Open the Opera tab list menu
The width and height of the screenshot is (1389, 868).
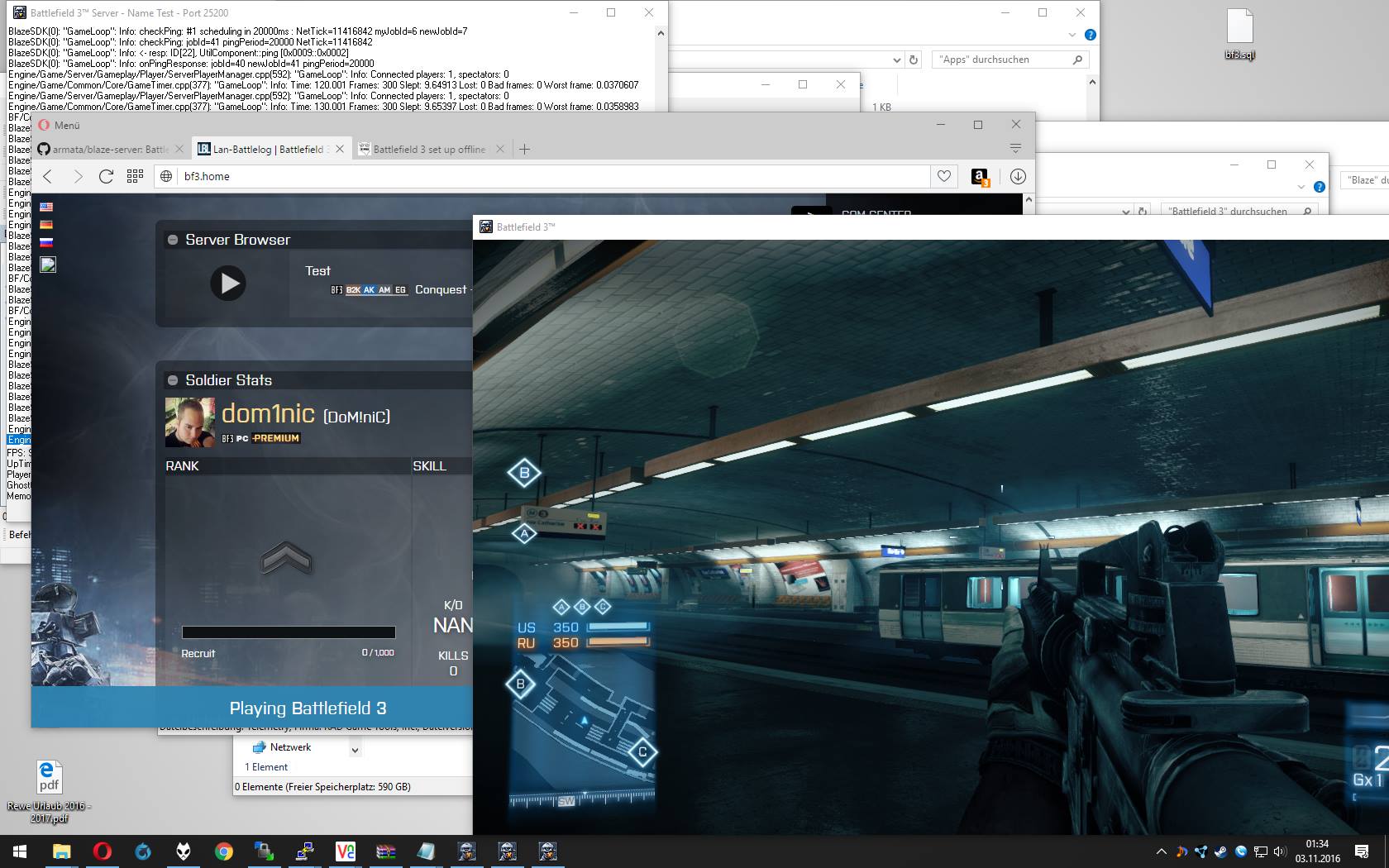point(1015,149)
